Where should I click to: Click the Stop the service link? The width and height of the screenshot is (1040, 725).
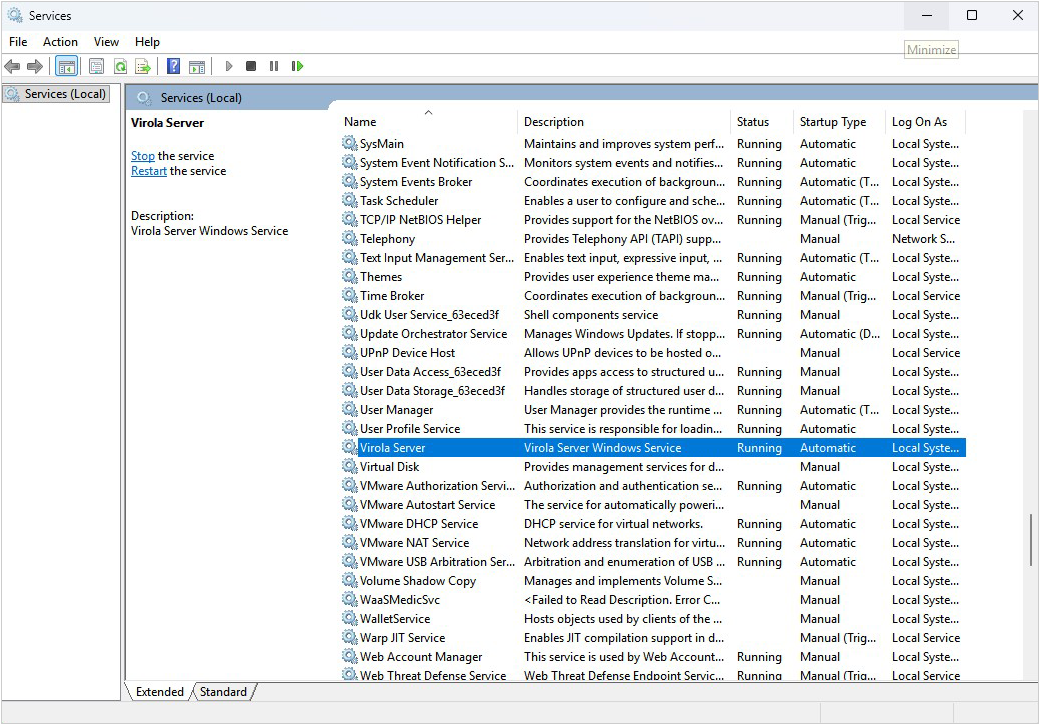coord(143,156)
